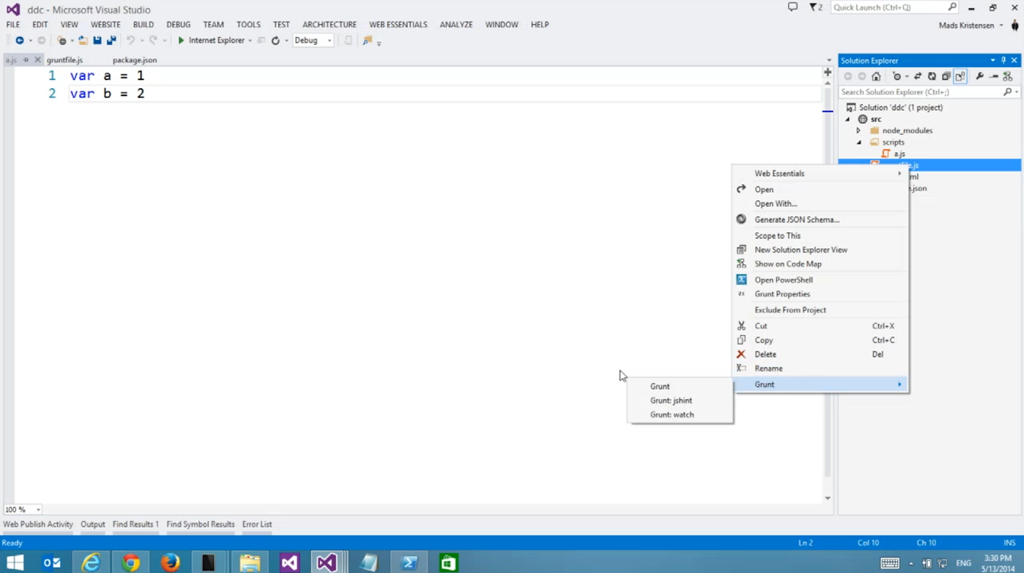Click the Quick Launch input box
The height and width of the screenshot is (573, 1024).
point(895,7)
